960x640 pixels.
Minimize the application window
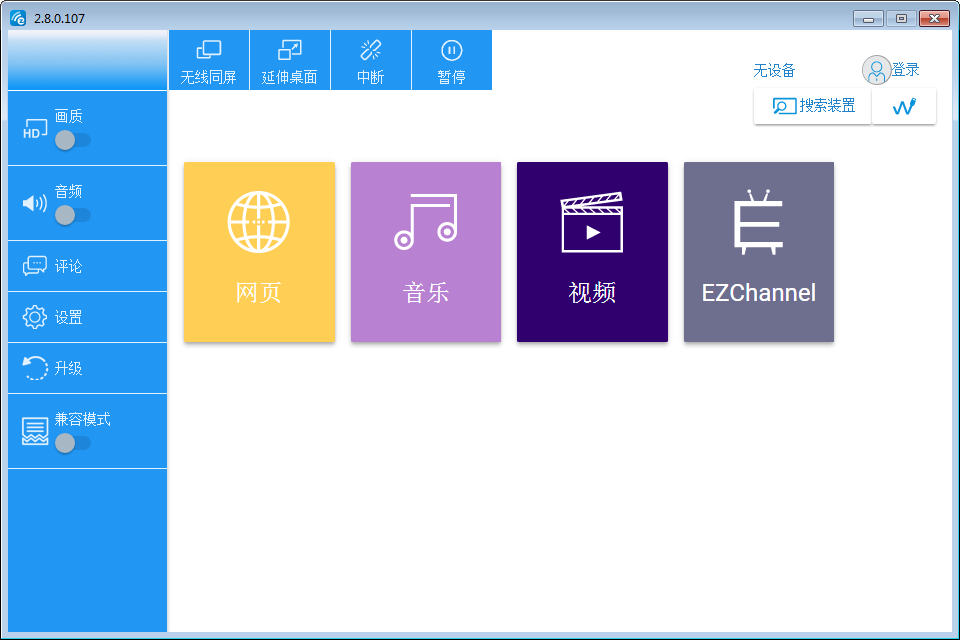(x=868, y=19)
